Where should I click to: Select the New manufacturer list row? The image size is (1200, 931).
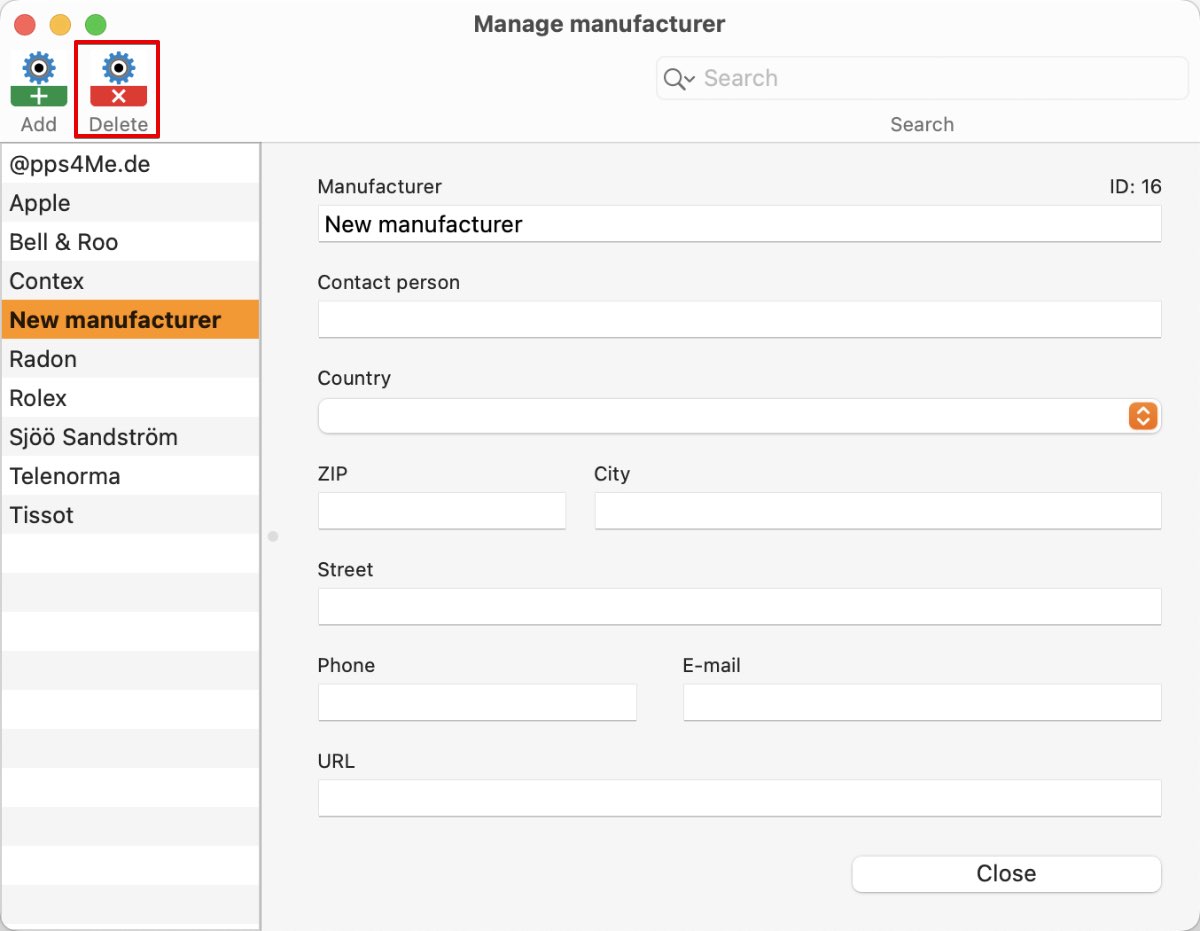(x=130, y=320)
